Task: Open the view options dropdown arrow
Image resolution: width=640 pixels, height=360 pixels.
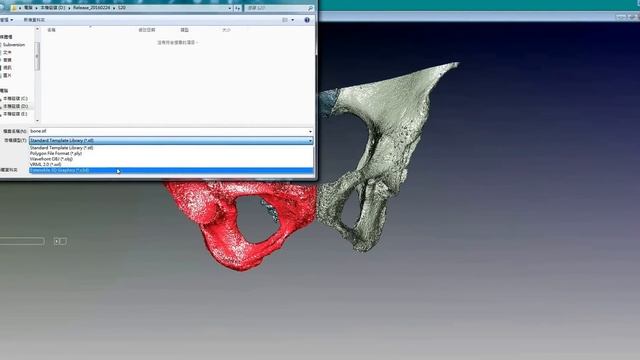Action: 293,20
